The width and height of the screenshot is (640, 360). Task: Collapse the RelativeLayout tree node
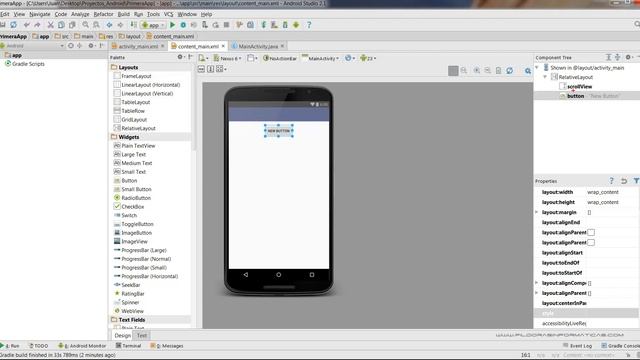click(x=545, y=77)
